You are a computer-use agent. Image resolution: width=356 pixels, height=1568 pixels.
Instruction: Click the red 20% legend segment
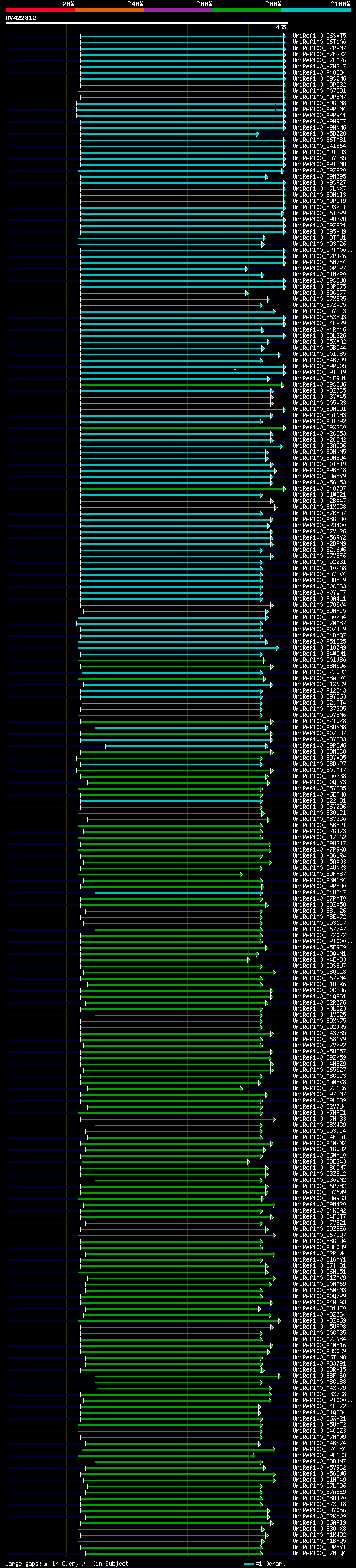pyautogui.click(x=39, y=10)
